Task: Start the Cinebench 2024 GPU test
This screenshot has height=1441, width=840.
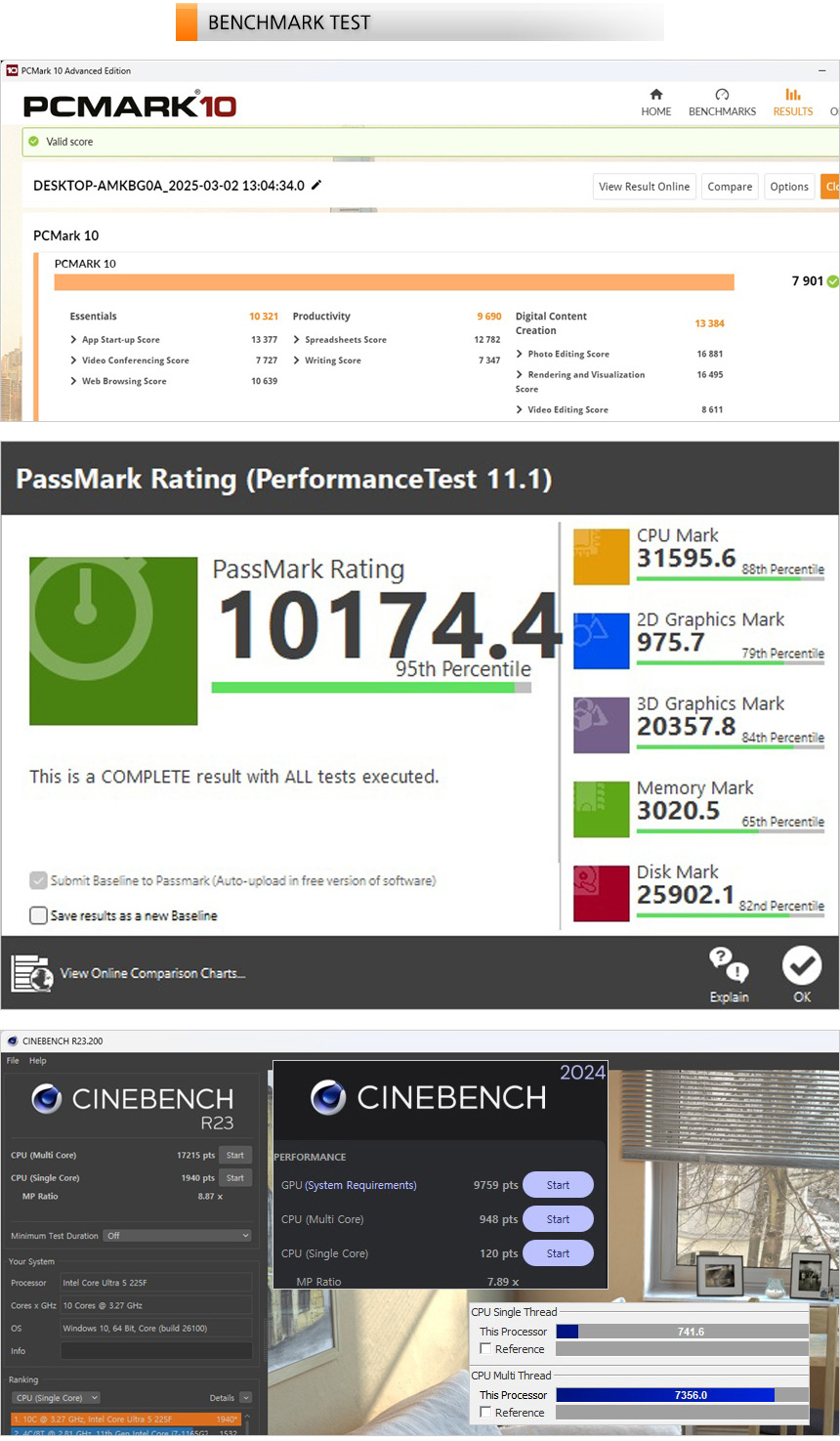Action: [x=558, y=1185]
